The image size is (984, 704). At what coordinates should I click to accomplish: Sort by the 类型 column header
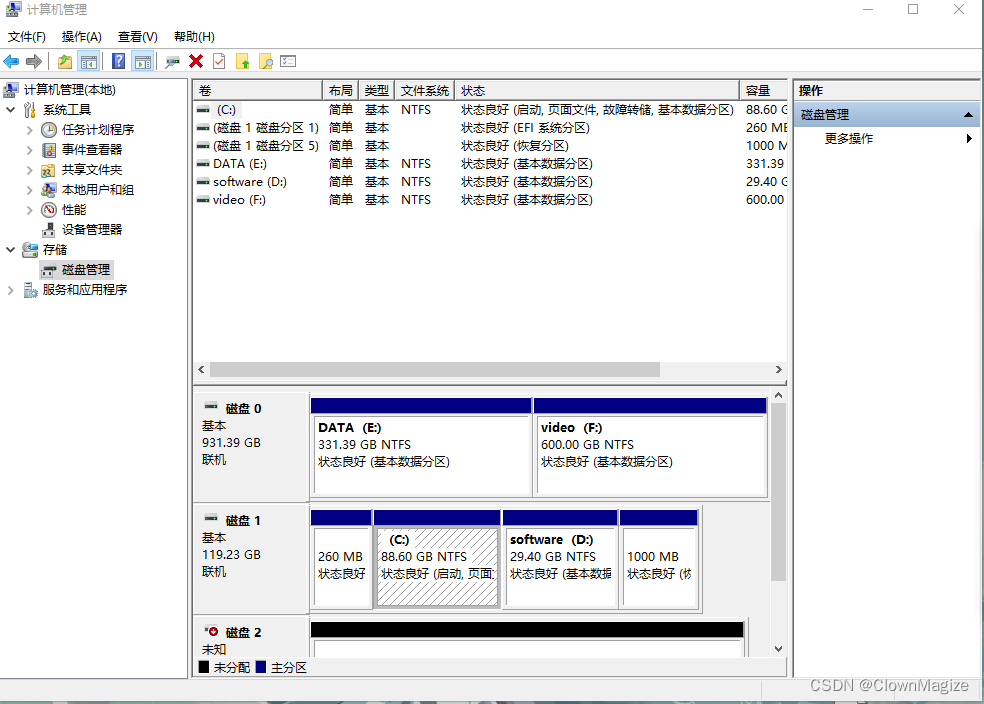377,91
